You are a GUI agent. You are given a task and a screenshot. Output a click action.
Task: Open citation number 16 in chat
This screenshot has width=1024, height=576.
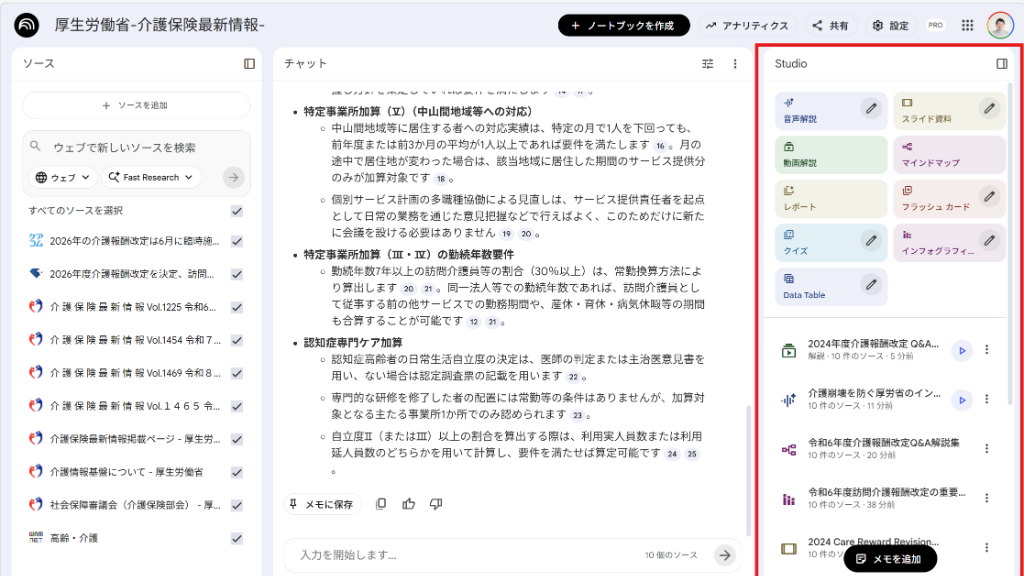pos(660,146)
